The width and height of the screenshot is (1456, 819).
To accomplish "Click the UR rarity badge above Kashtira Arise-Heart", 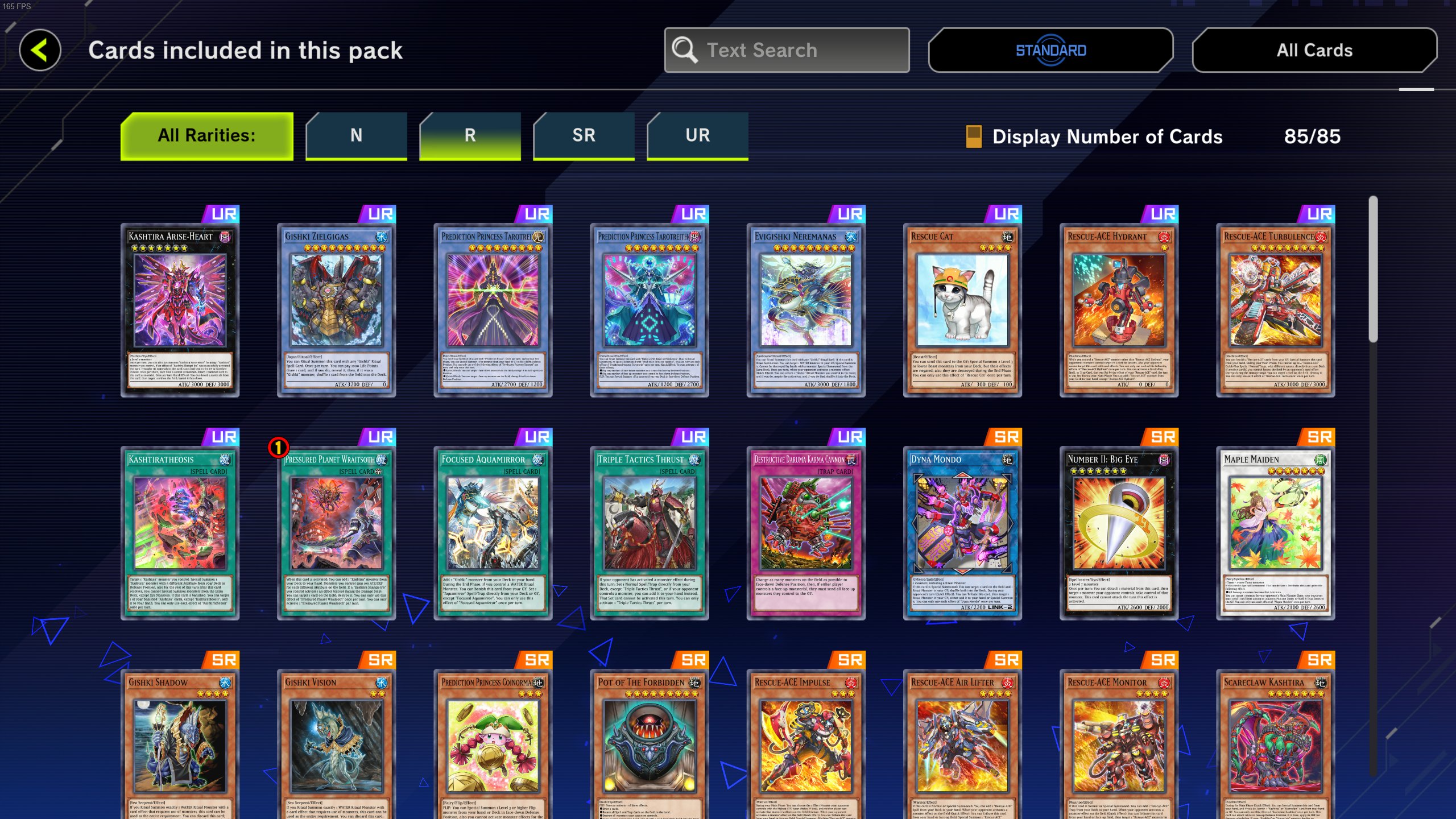I will point(222,214).
